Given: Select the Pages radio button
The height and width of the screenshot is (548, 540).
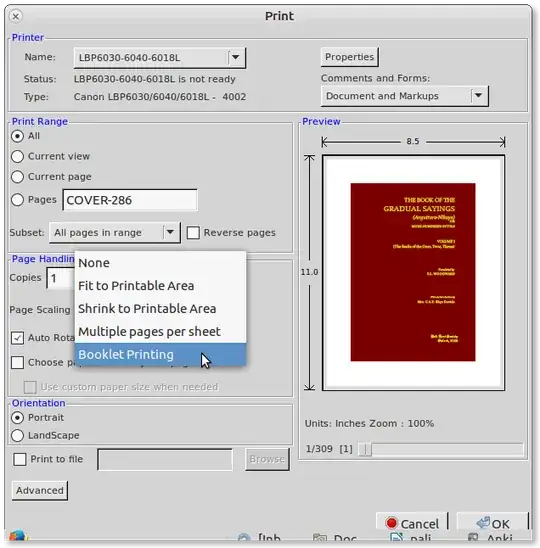Looking at the screenshot, I should [17, 200].
